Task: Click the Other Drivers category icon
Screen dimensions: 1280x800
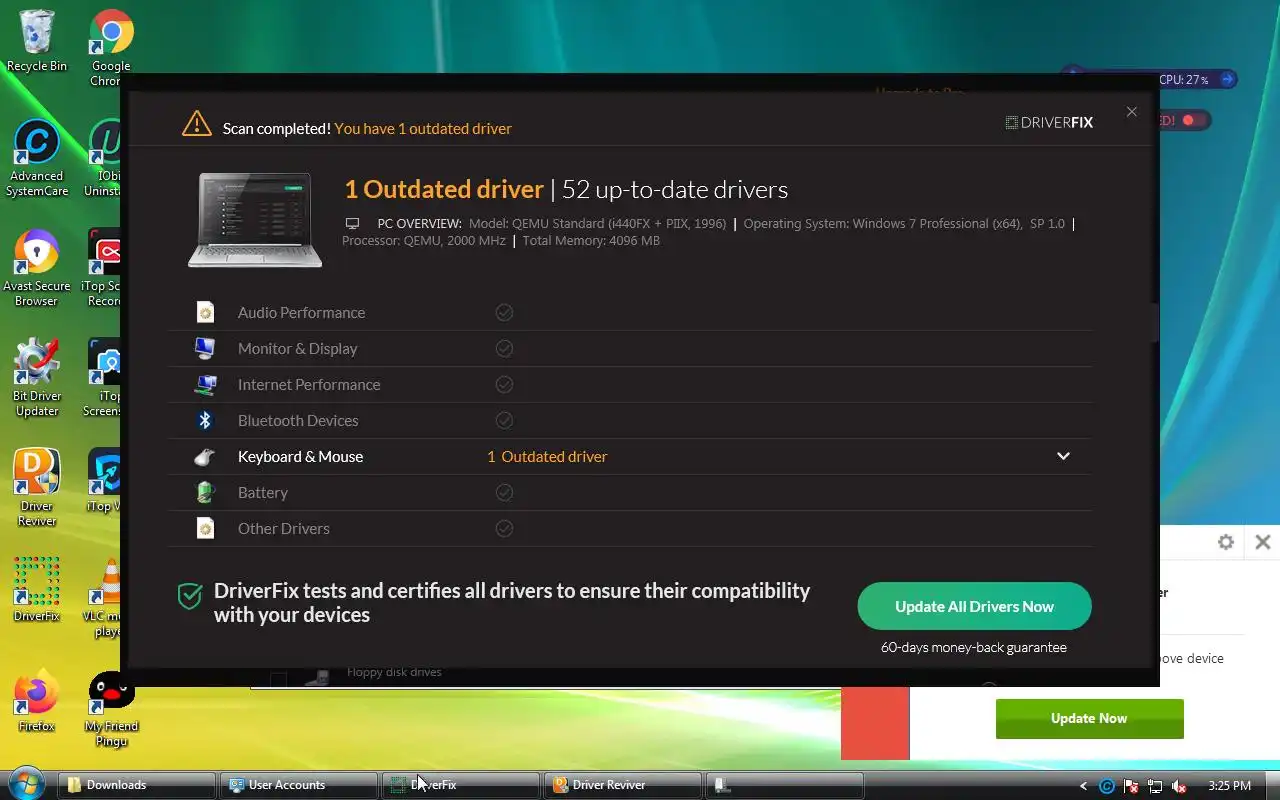Action: point(205,528)
